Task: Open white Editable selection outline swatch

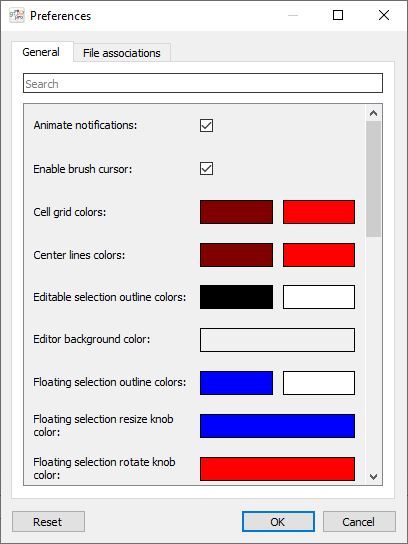Action: (x=319, y=297)
